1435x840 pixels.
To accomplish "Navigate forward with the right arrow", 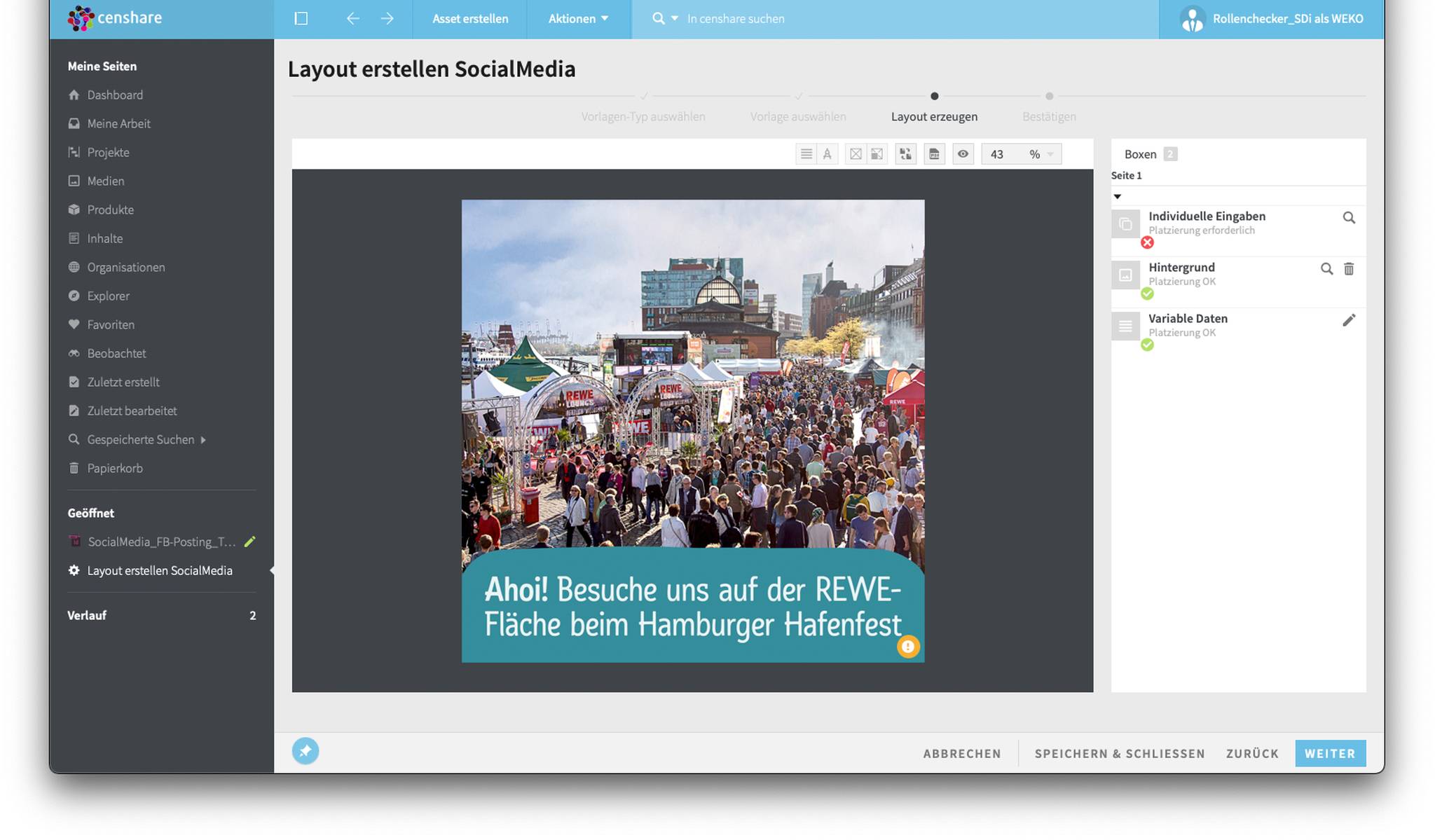I will click(387, 19).
